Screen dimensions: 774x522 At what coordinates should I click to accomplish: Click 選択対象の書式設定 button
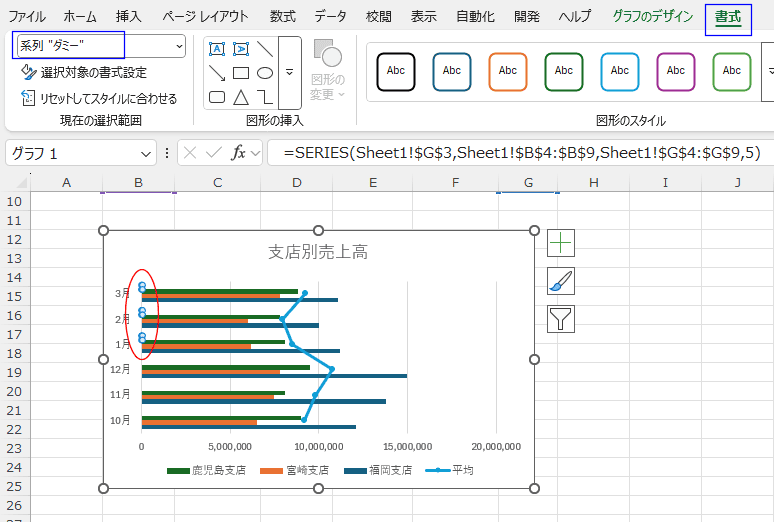pos(84,72)
